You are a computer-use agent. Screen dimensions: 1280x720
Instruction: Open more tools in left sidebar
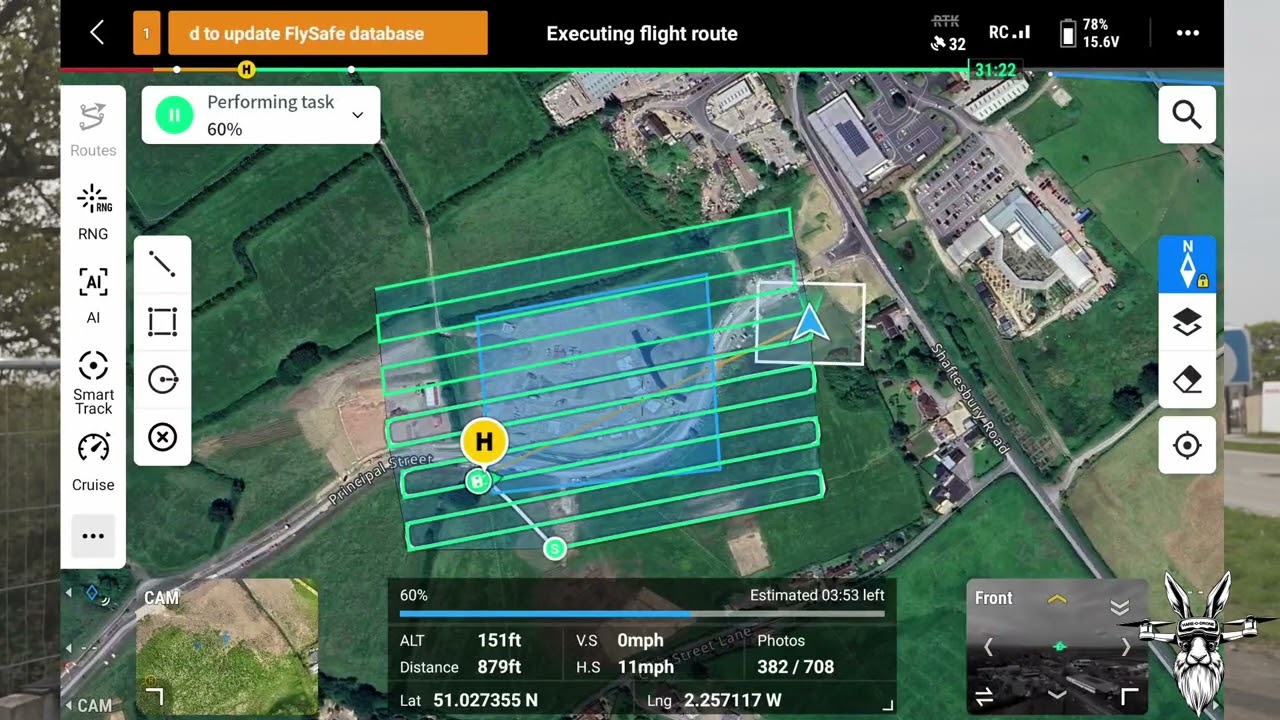point(93,536)
